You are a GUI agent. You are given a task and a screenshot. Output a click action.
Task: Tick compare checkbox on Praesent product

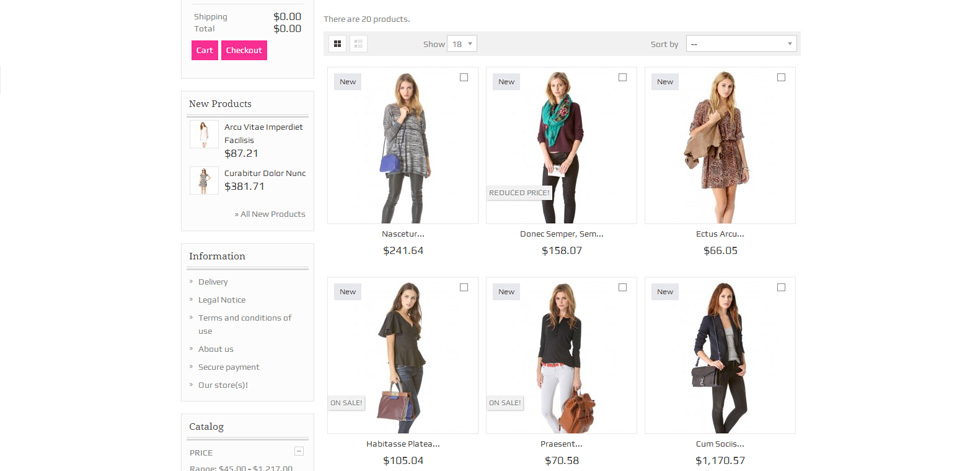tap(622, 287)
